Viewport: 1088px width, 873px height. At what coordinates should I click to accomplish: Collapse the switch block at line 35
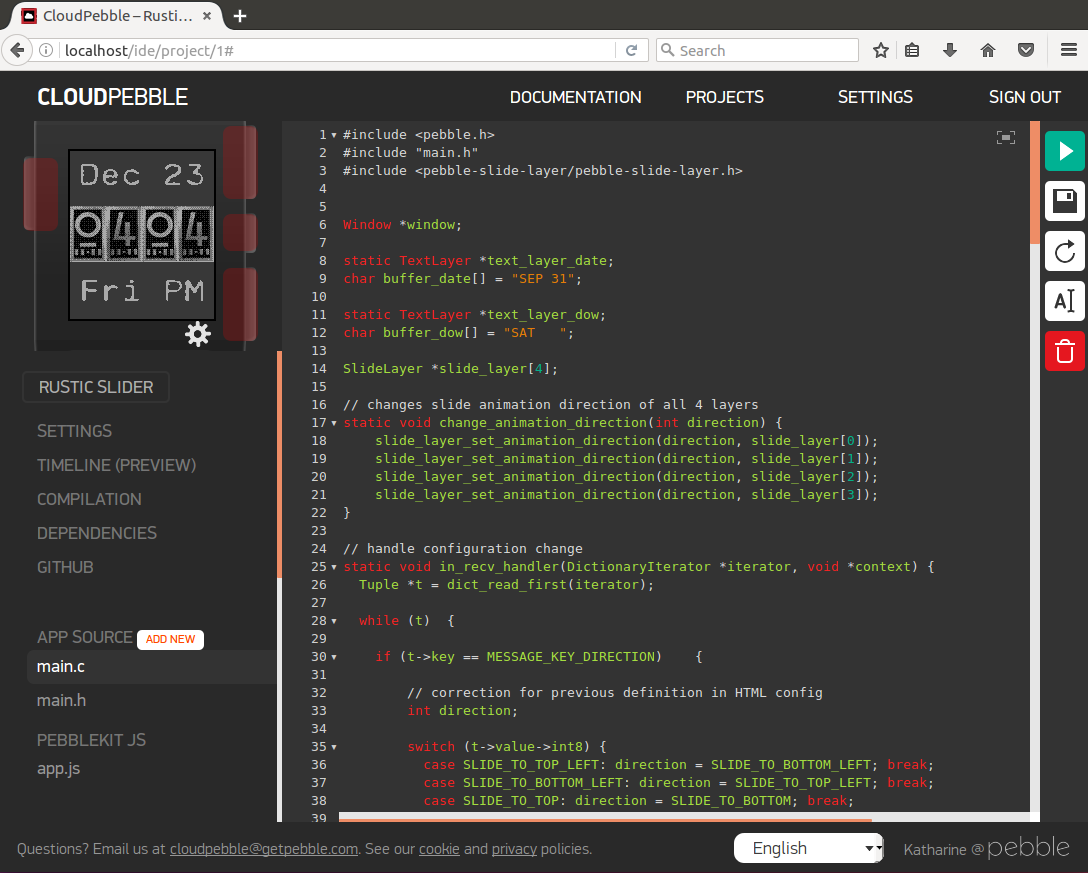(334, 747)
